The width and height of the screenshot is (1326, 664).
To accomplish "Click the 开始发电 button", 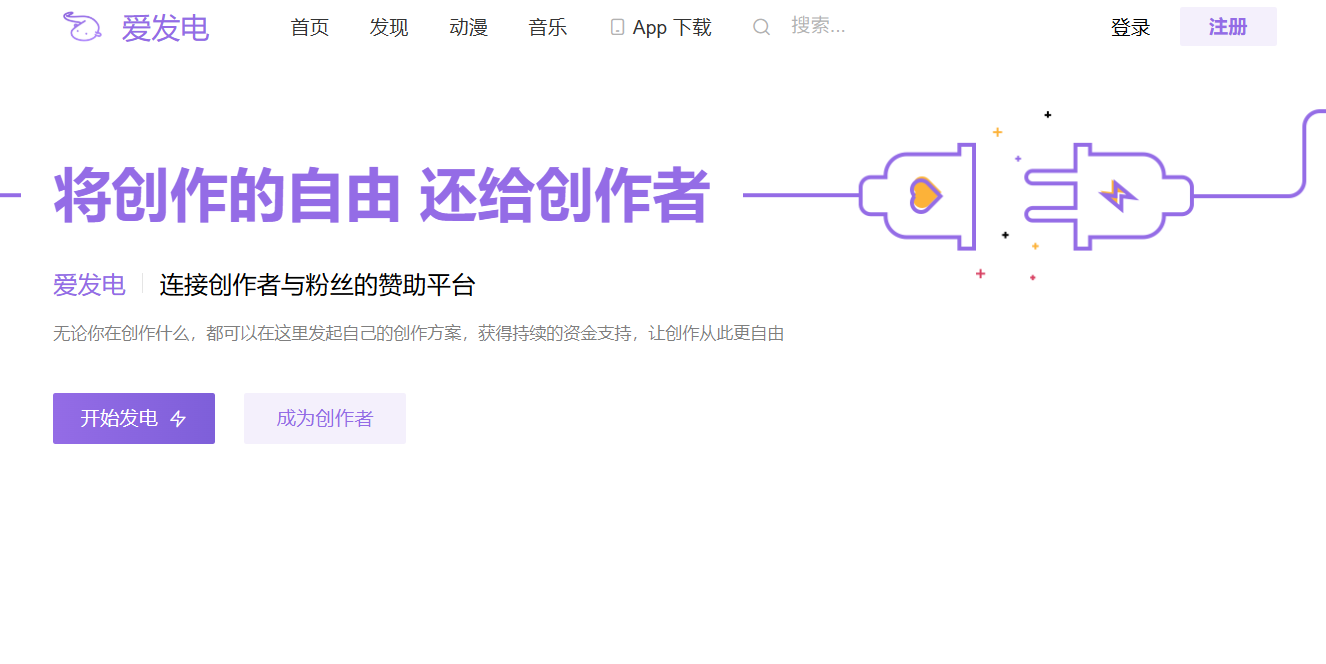I will point(134,418).
